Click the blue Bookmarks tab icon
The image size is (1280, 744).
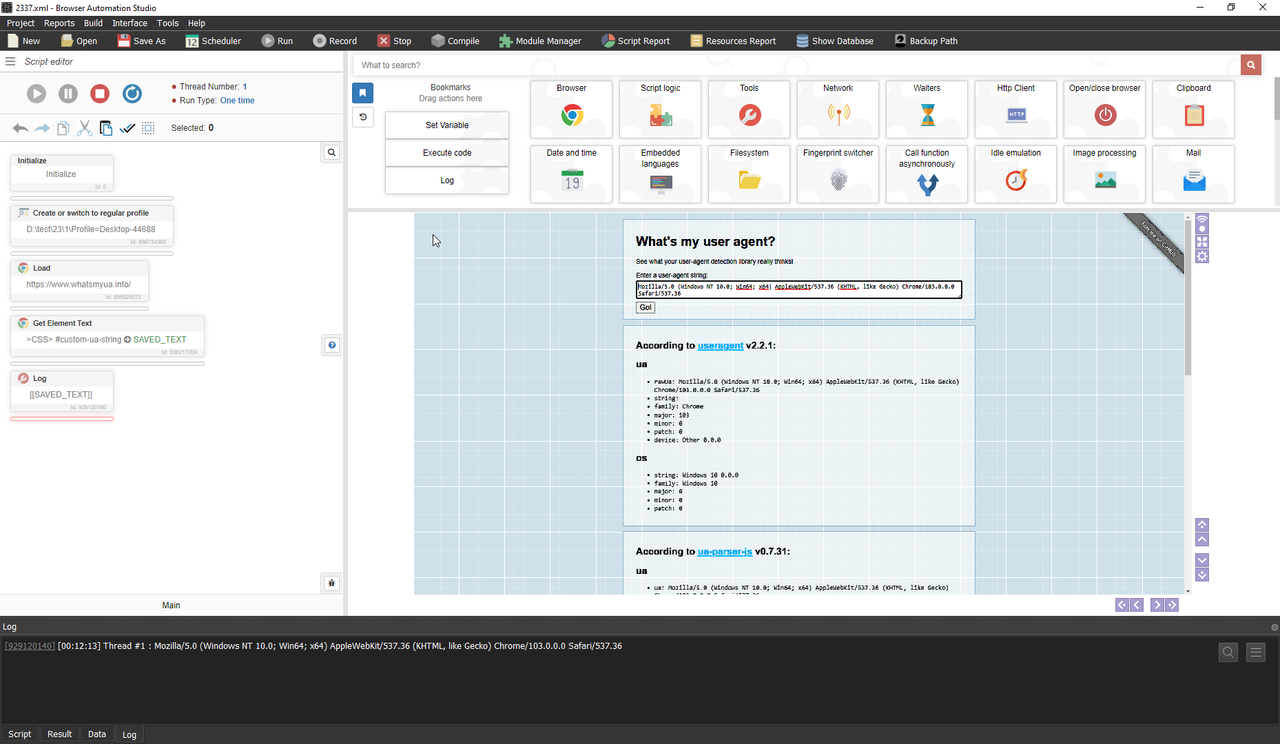(362, 93)
